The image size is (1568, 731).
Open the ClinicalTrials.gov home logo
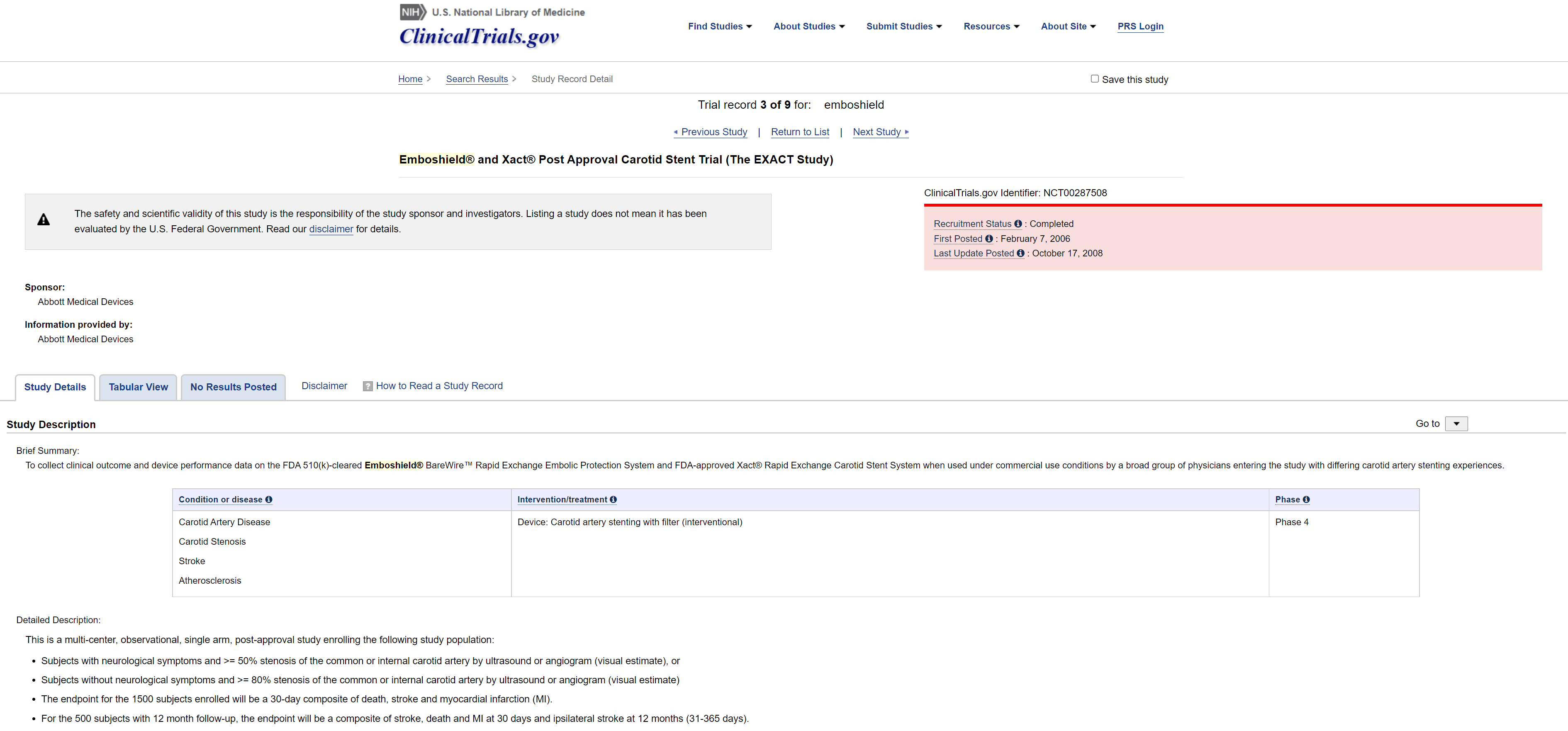(x=479, y=37)
